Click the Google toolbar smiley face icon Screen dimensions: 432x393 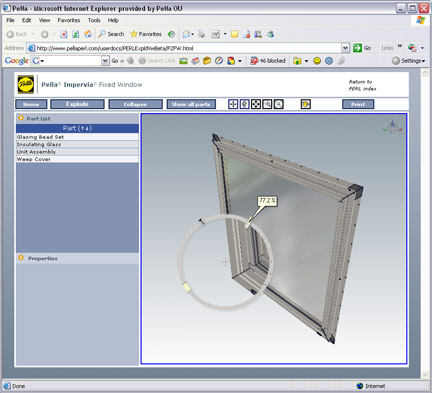pos(317,61)
